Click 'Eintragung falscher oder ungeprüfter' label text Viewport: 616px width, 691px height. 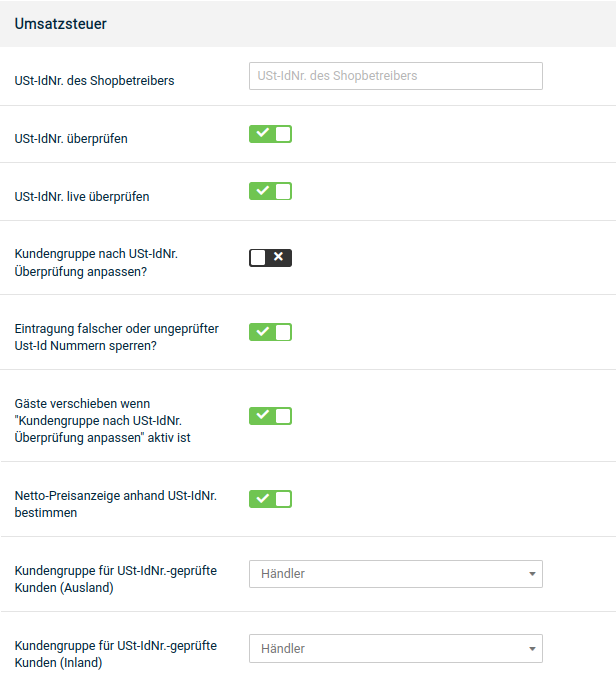[117, 329]
